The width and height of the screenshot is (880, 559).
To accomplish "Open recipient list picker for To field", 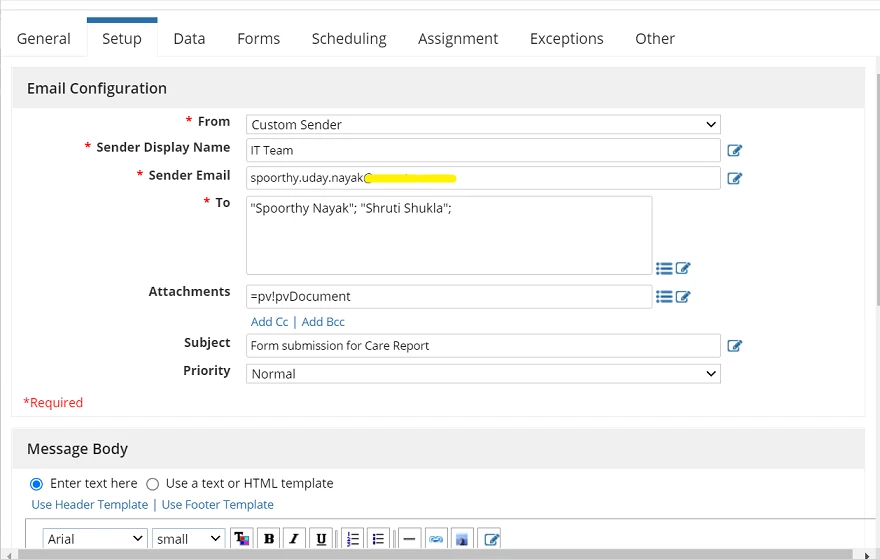I will point(664,268).
